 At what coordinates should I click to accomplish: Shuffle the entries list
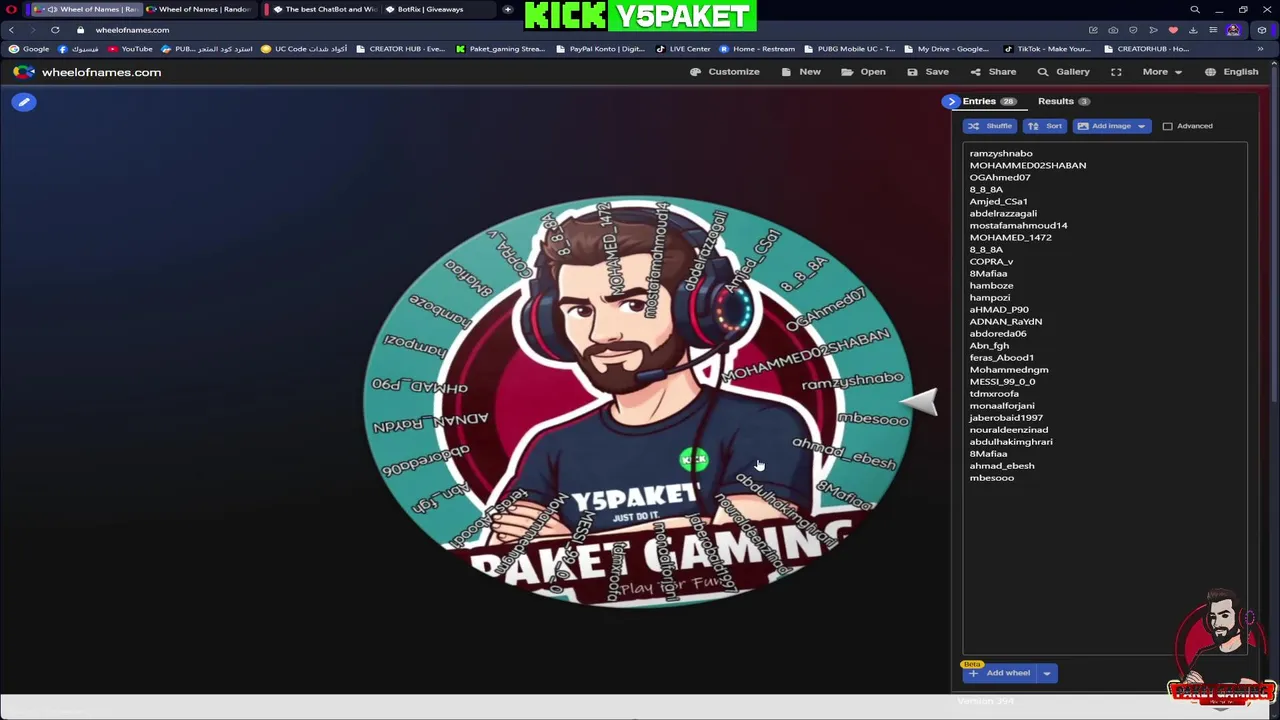(990, 126)
